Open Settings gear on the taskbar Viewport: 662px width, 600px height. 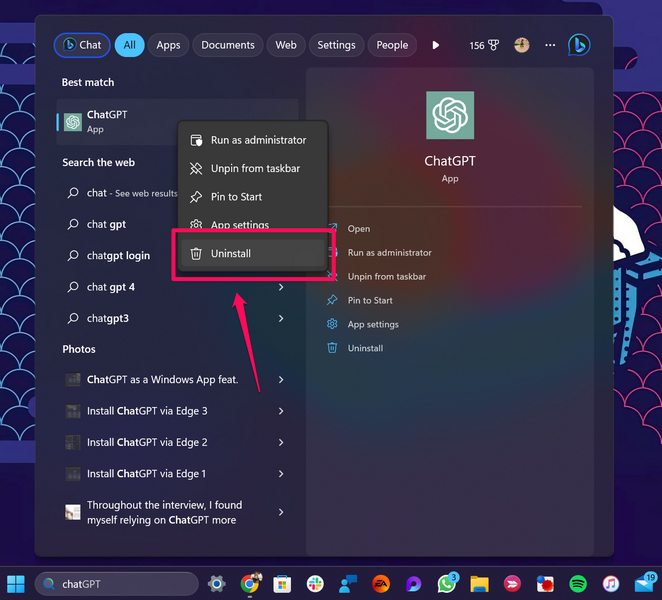pyautogui.click(x=217, y=584)
